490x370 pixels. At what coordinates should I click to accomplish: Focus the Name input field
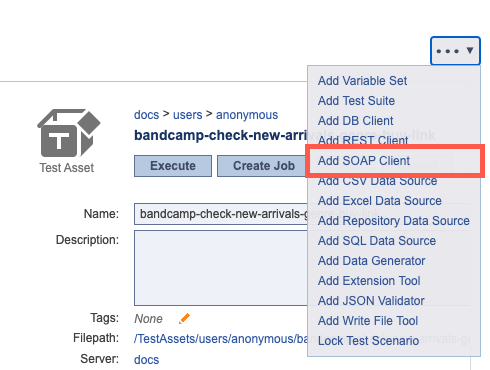[x=221, y=214]
